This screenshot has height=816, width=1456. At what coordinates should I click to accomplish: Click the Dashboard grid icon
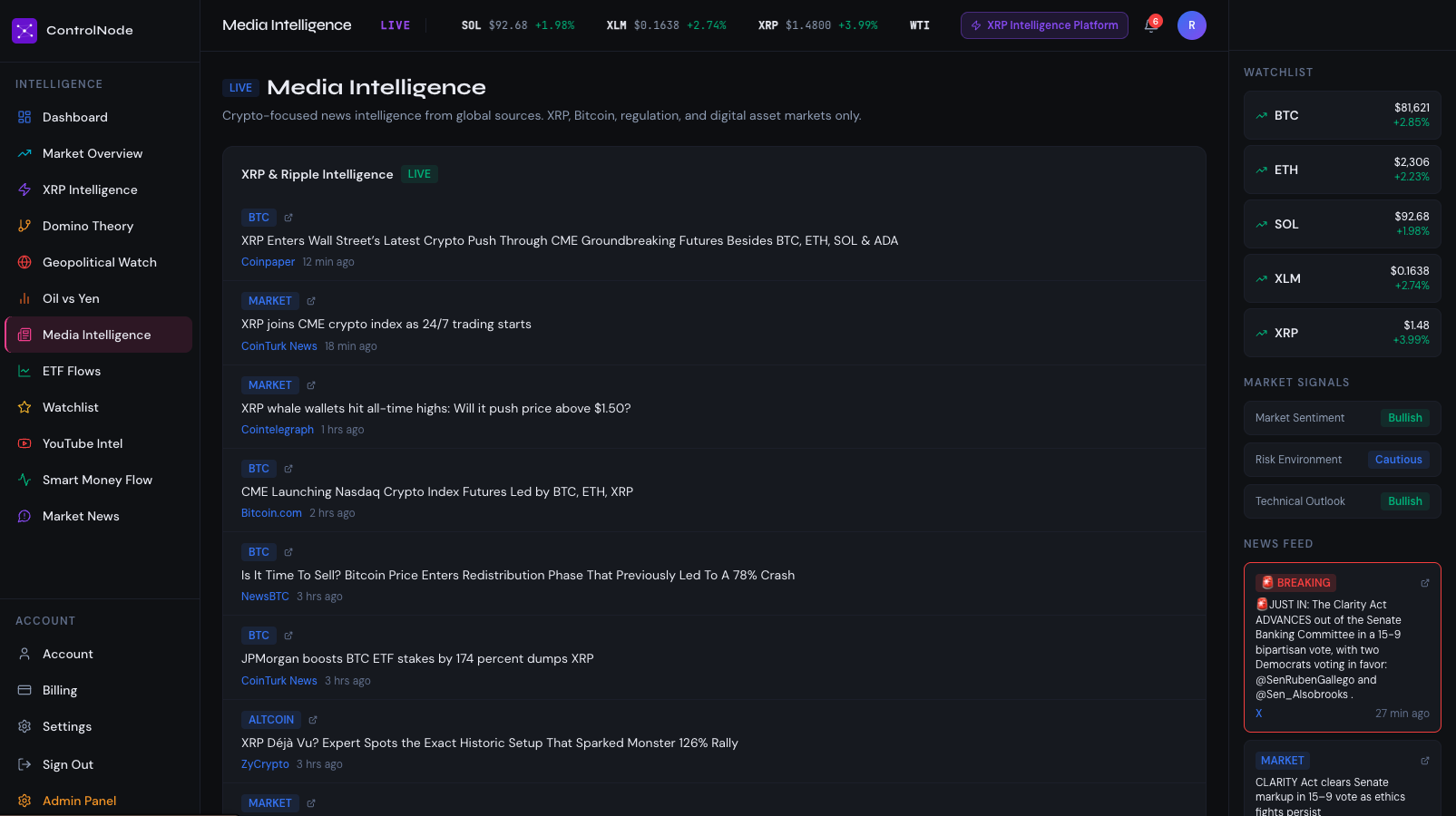[x=24, y=117]
